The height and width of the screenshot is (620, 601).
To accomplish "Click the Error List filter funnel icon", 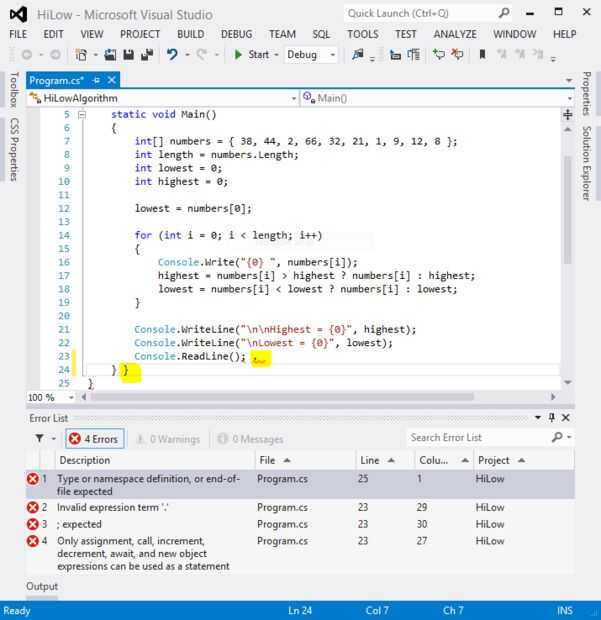I will tap(40, 438).
